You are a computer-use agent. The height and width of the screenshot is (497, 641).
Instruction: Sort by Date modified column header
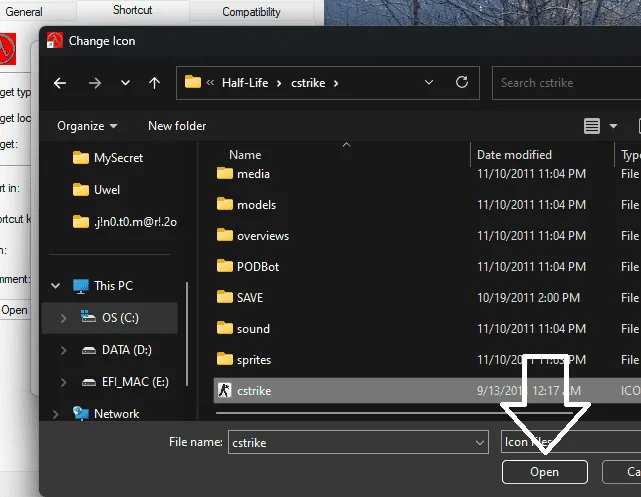(514, 155)
